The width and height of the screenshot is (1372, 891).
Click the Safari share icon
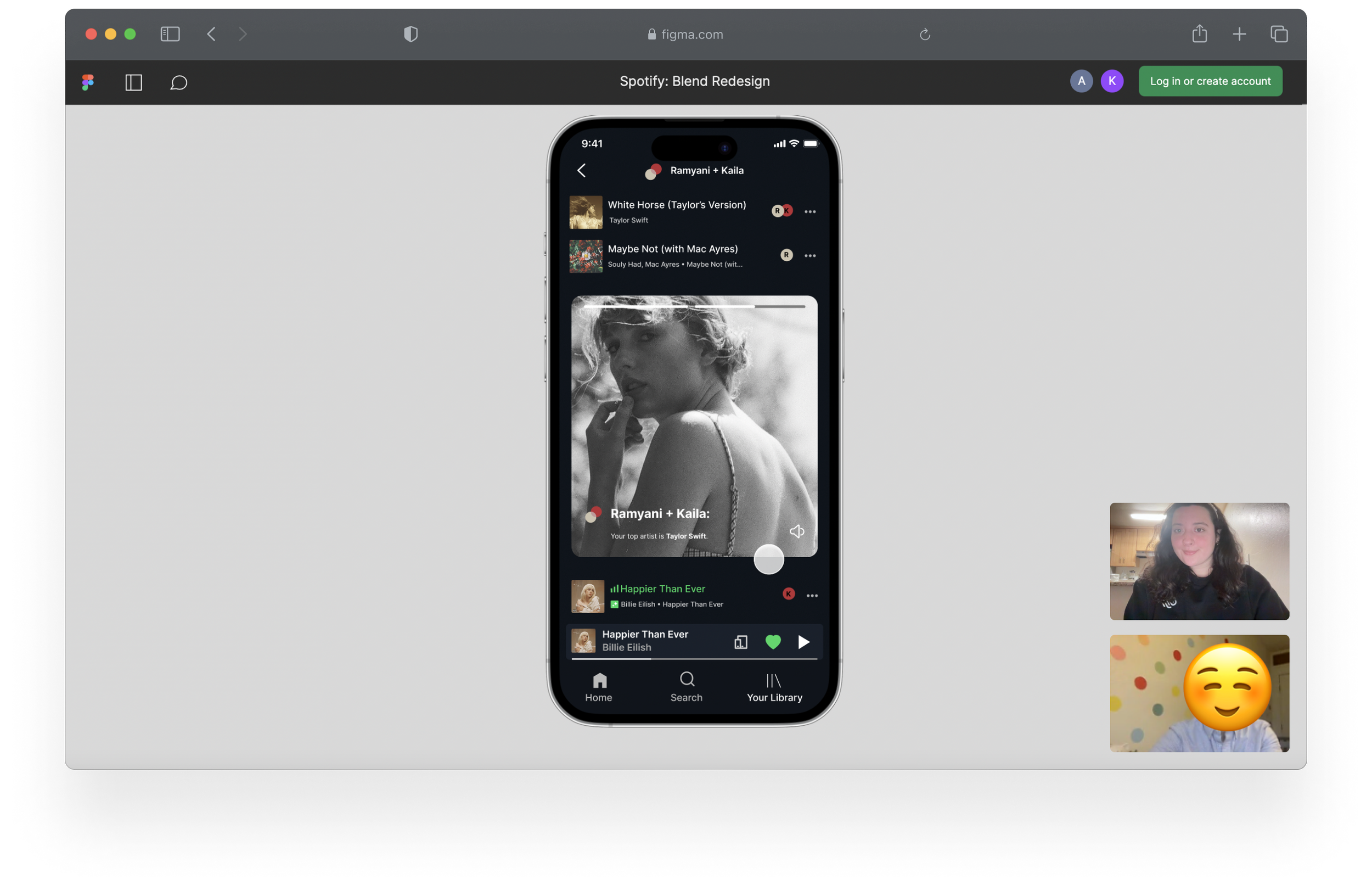1199,34
